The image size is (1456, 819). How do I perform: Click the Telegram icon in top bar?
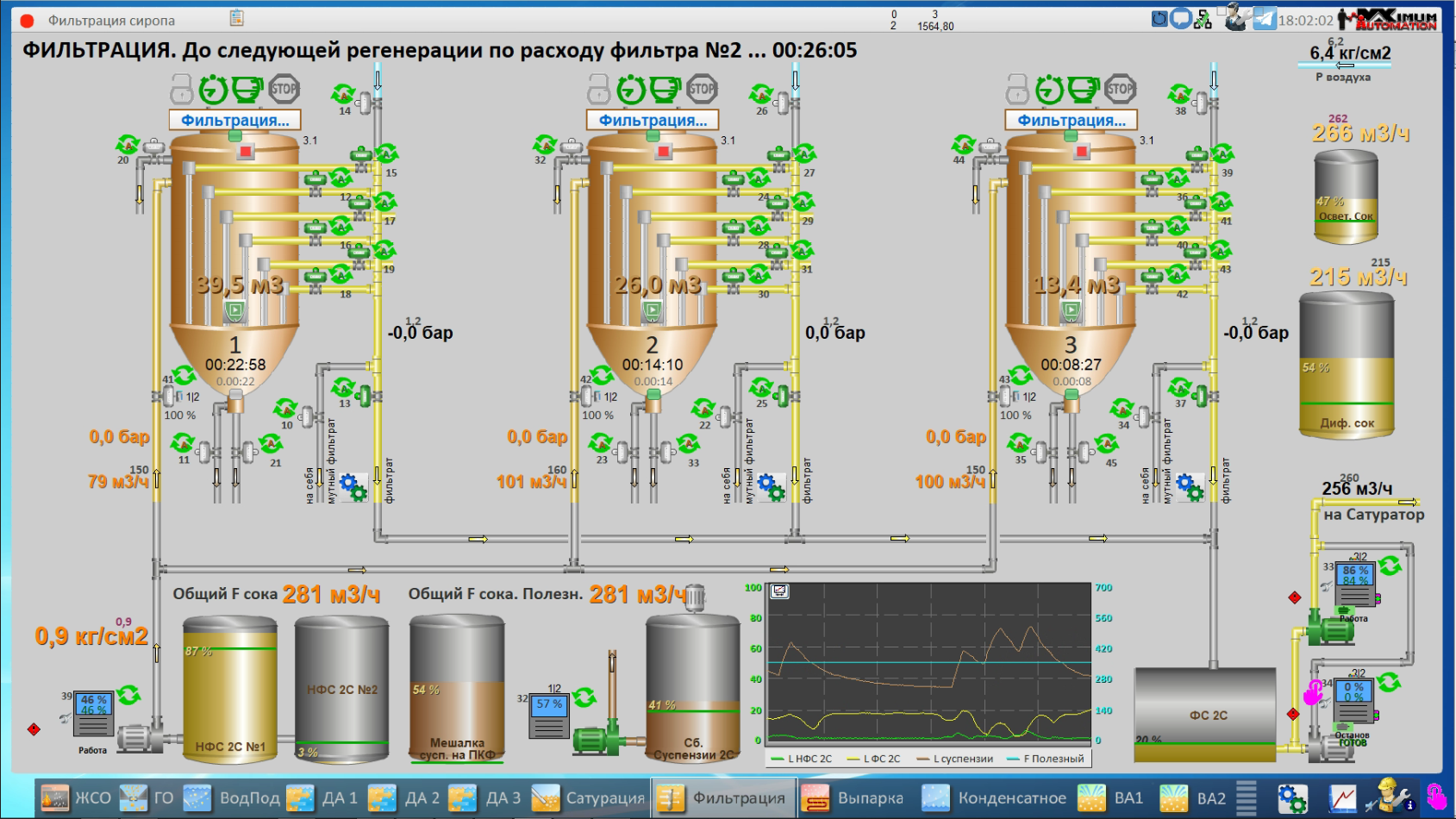click(1264, 19)
